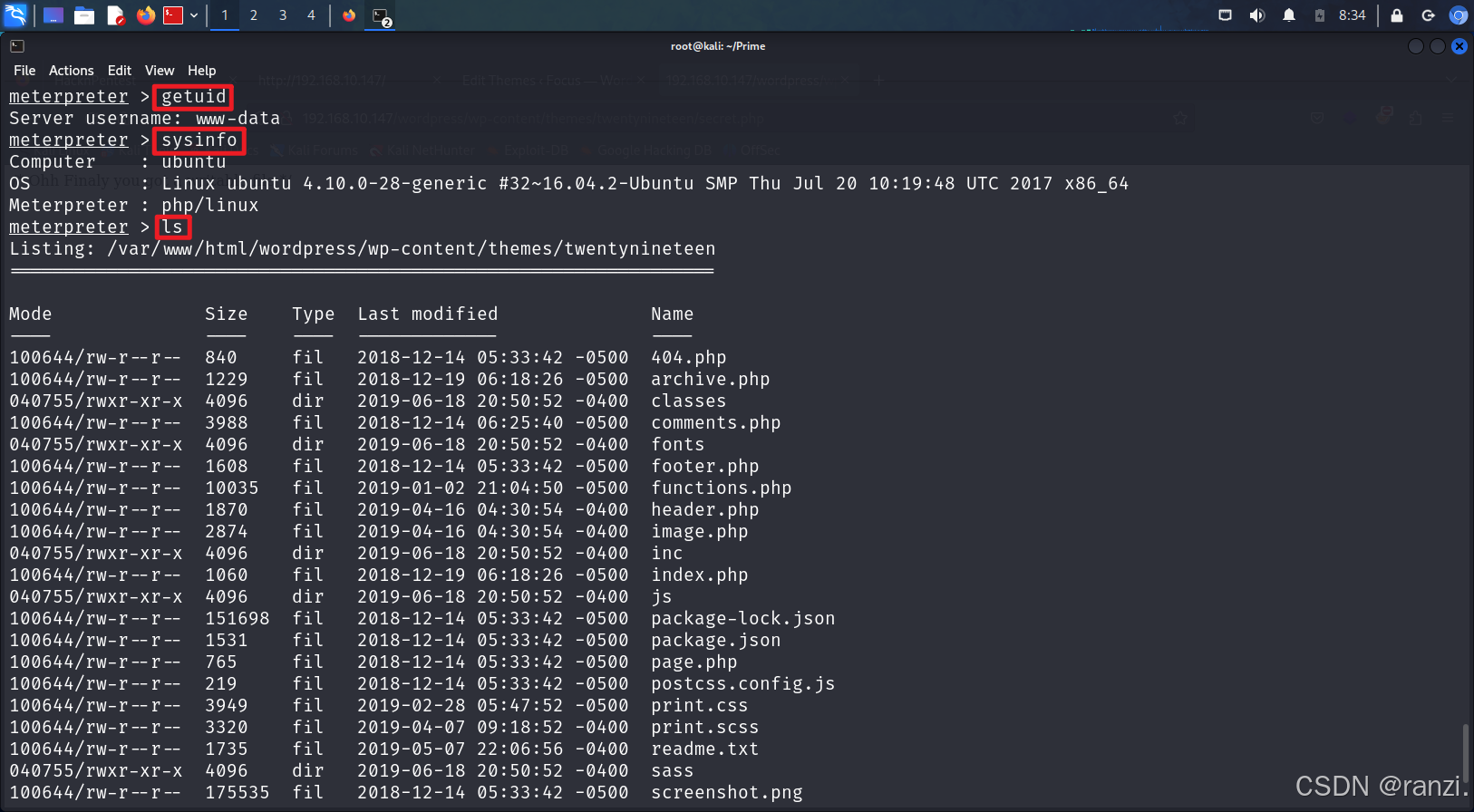Lock the screen with padlock icon
Image resolution: width=1474 pixels, height=812 pixels.
[x=1397, y=15]
